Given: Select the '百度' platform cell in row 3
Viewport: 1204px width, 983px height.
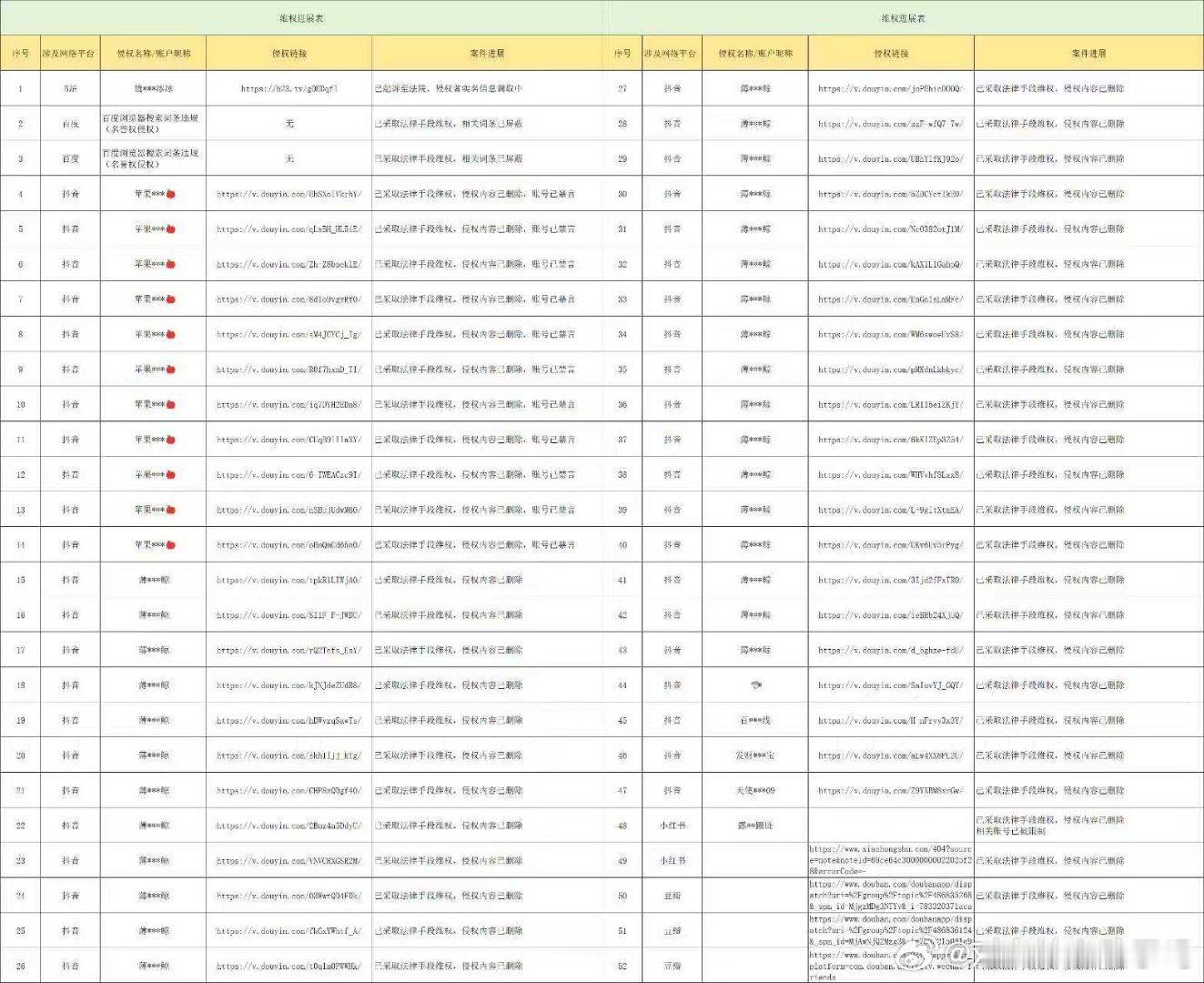Looking at the screenshot, I should (x=70, y=158).
